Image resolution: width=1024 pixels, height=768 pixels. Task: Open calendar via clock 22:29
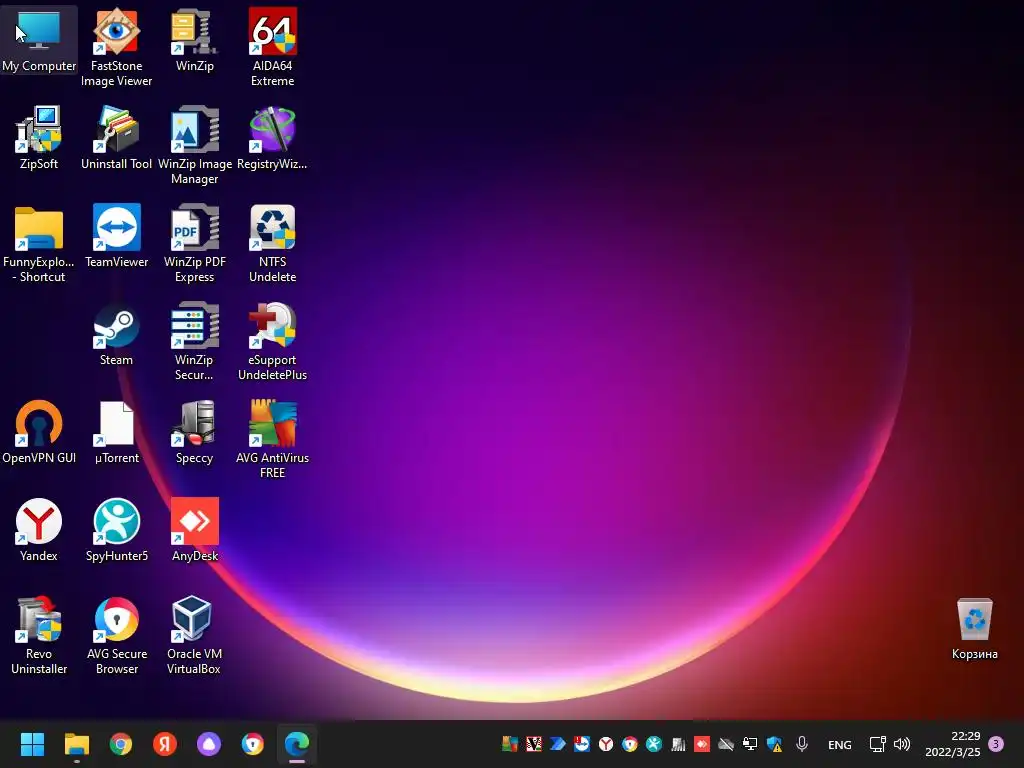point(953,744)
